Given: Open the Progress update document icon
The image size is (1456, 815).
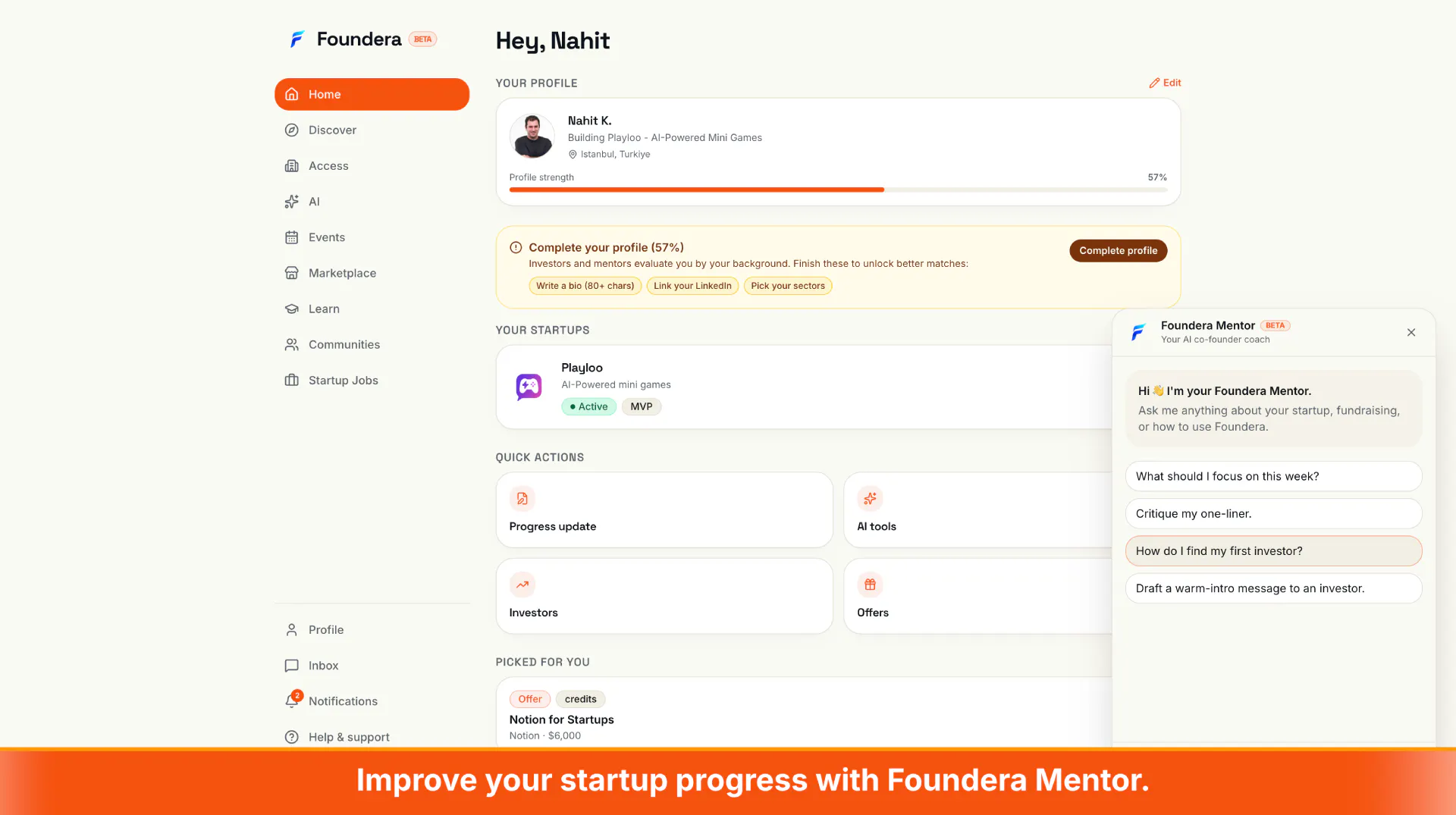Looking at the screenshot, I should [522, 499].
